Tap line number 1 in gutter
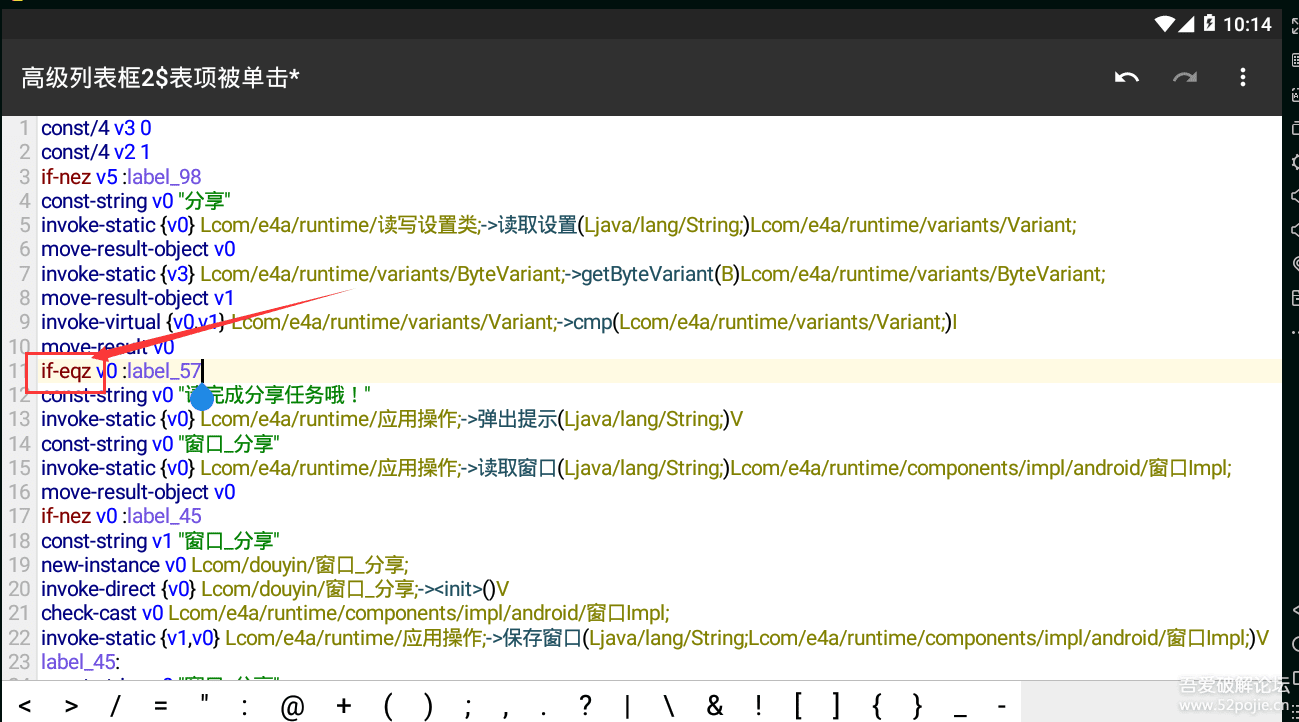The width and height of the screenshot is (1299, 722). click(x=26, y=128)
